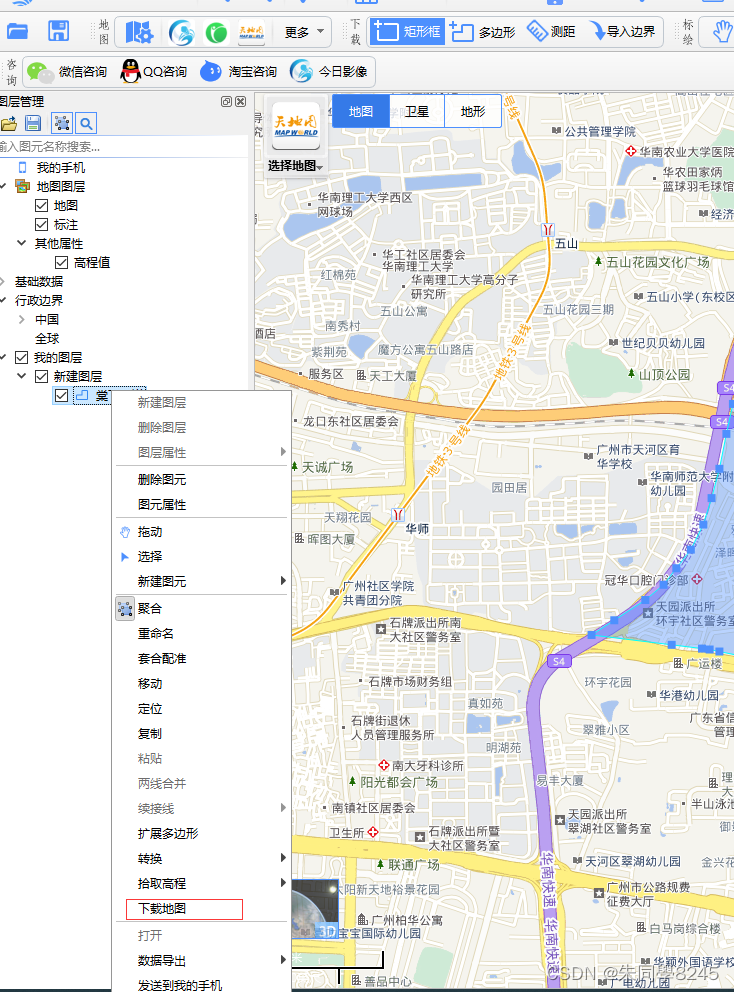
Task: Choose the Tianditu map source icon in toolbar
Action: (x=251, y=32)
